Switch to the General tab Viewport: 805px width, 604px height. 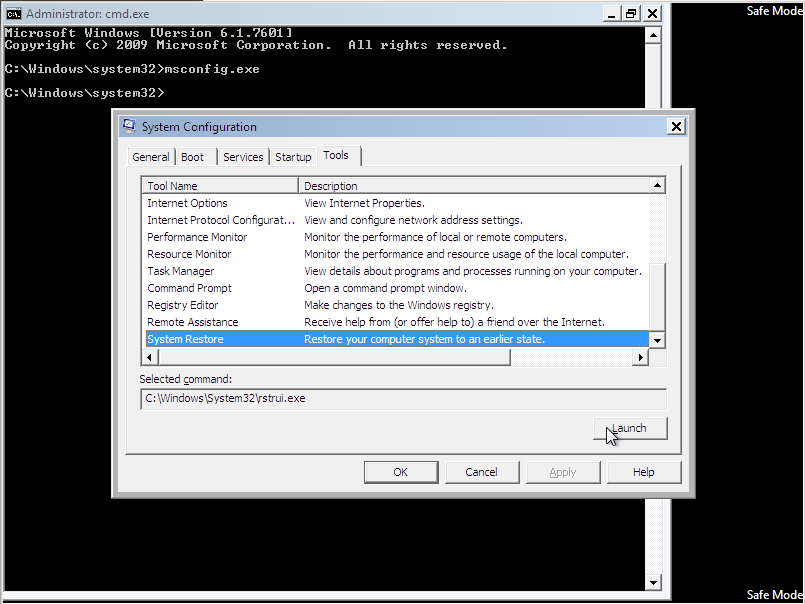(x=151, y=157)
